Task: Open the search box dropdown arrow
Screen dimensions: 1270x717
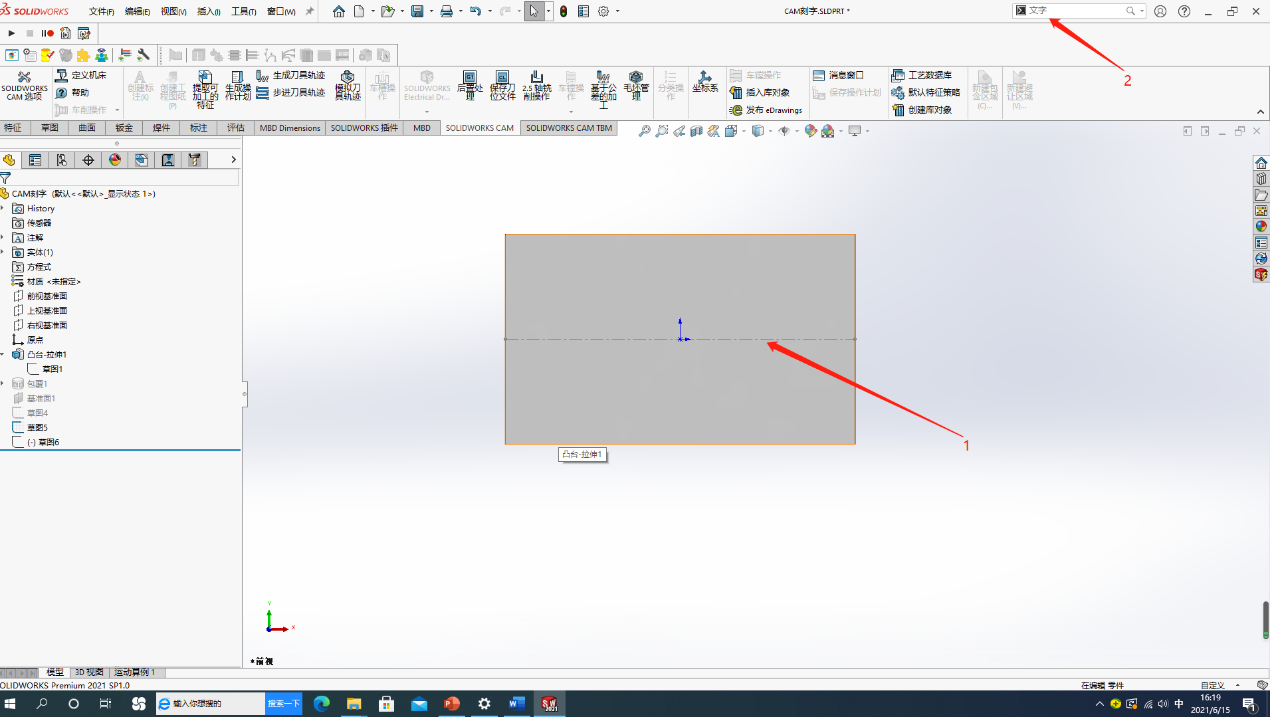Action: [x=1142, y=11]
